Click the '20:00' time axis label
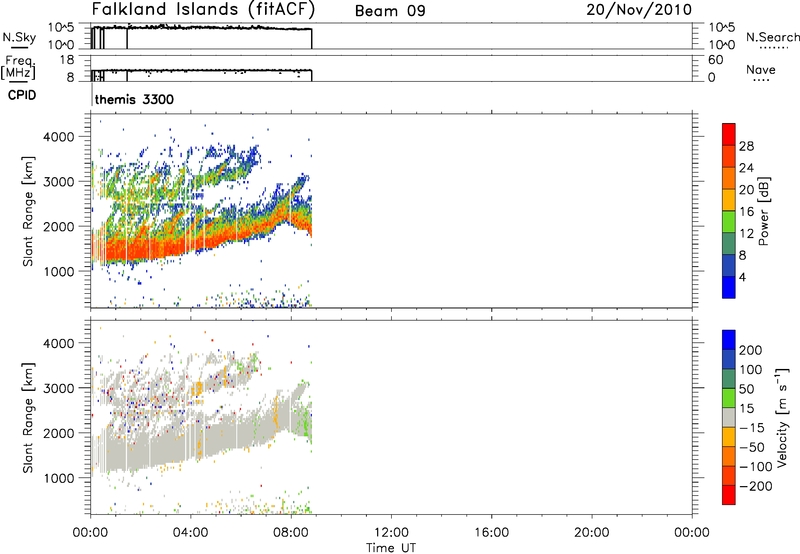The width and height of the screenshot is (800, 554). click(591, 533)
